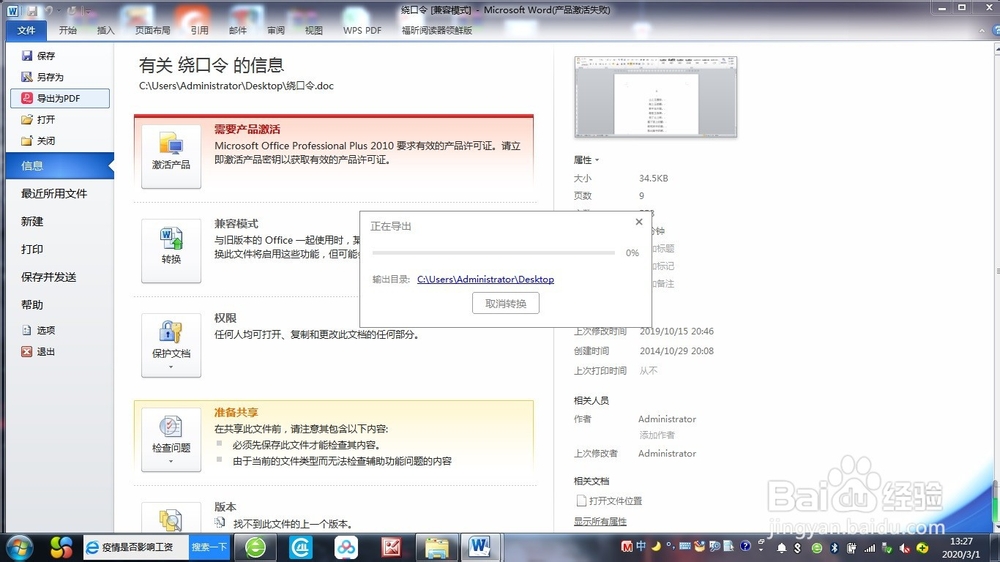The height and width of the screenshot is (562, 1000).
Task: Open the Mailings (邮件) tab
Action: coord(238,30)
